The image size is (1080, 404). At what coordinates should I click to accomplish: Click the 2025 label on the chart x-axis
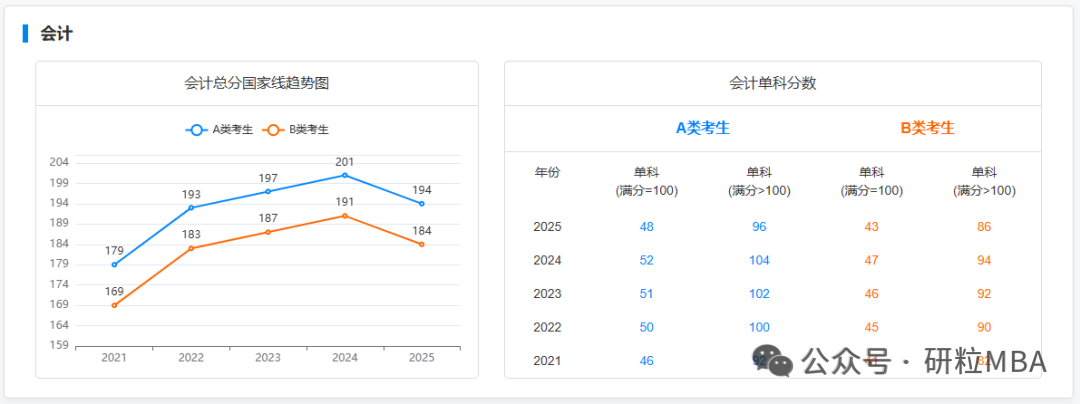point(422,358)
